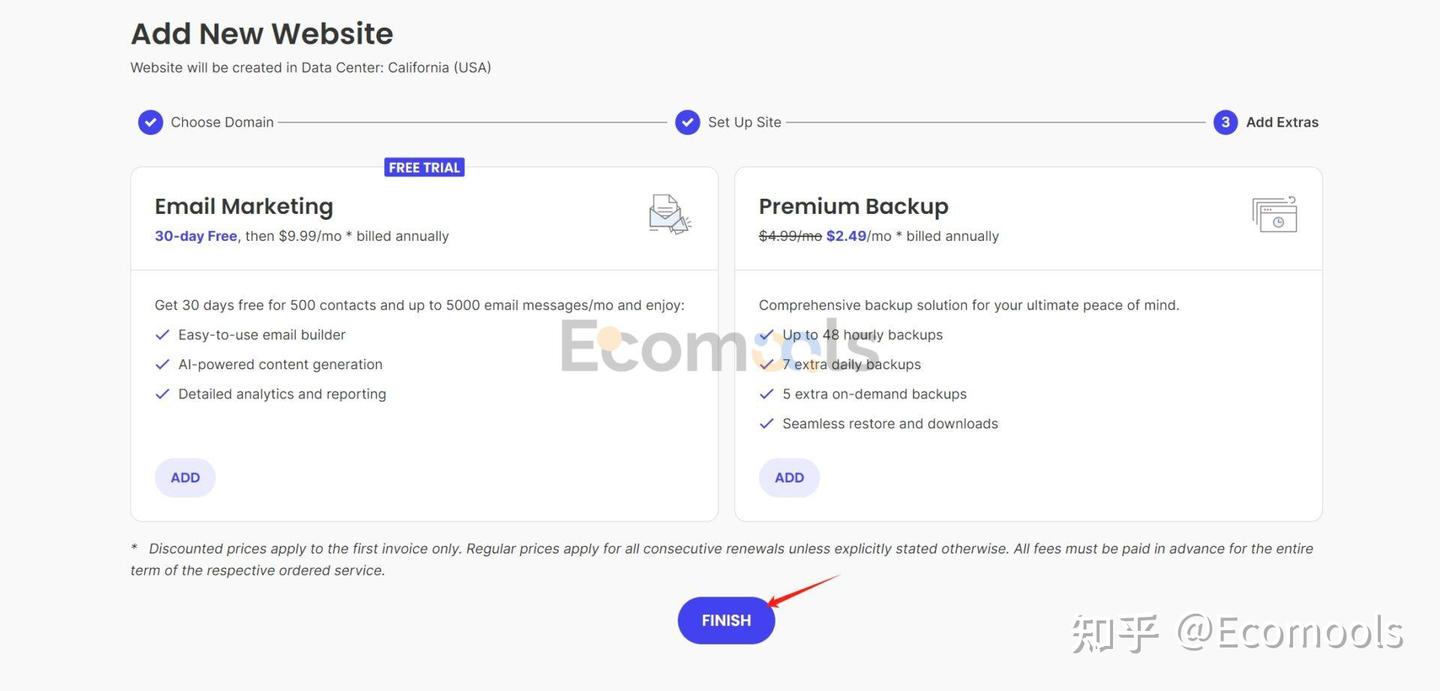1440x691 pixels.
Task: Click checkmark beside Seamless restore and downloads
Action: 766,424
